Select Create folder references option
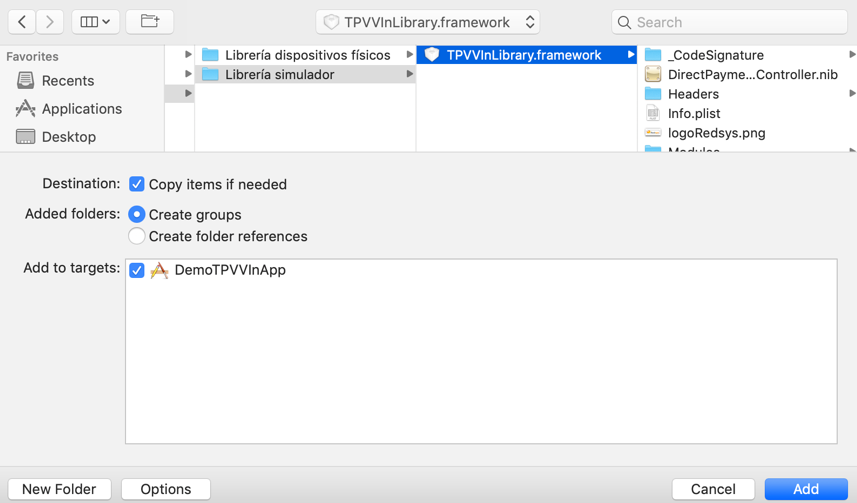This screenshot has height=503, width=857. coord(137,236)
